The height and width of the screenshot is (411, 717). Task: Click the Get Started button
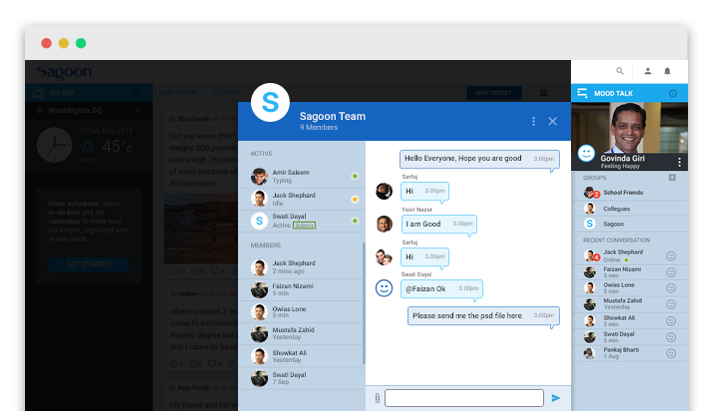point(89,264)
